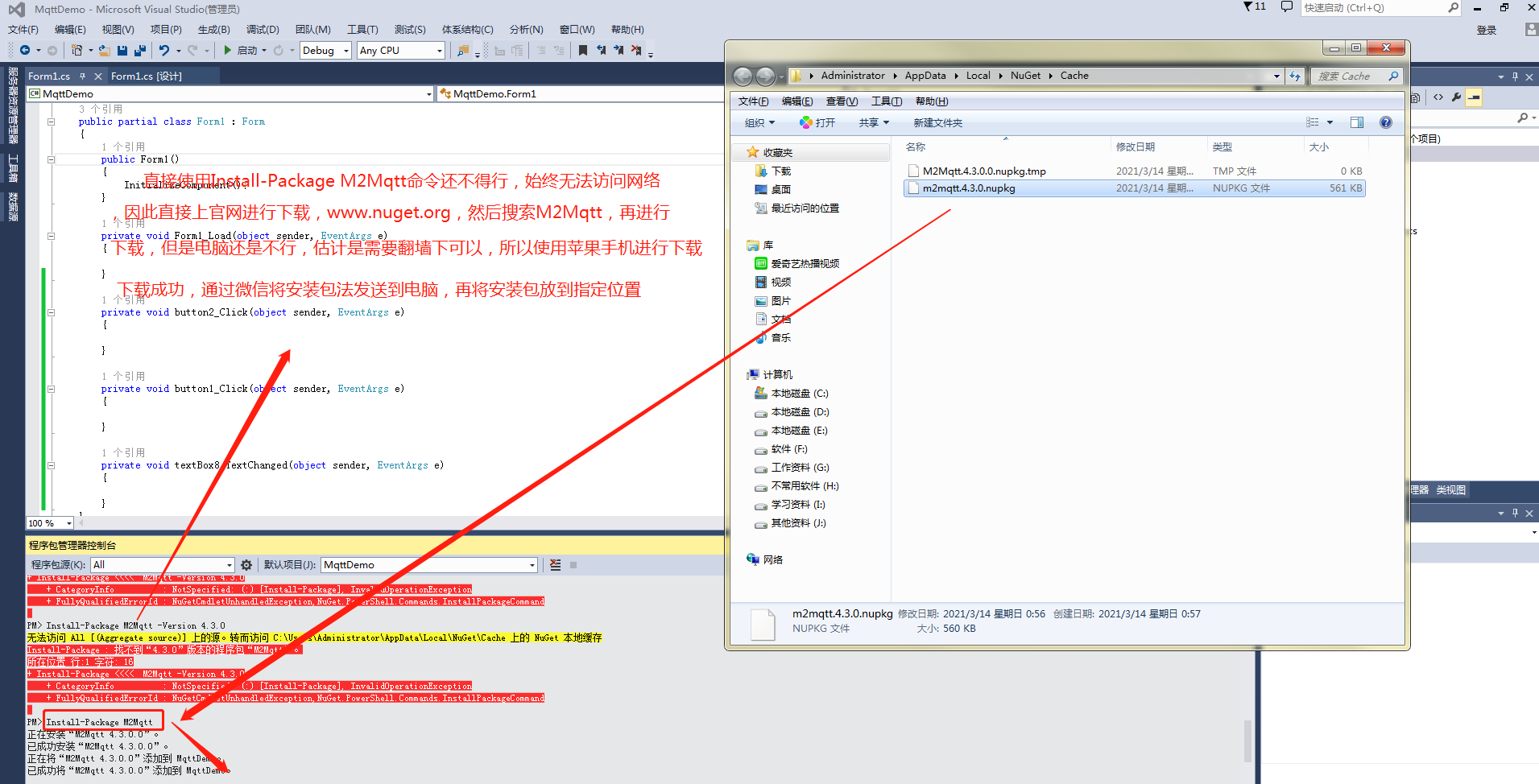This screenshot has height=784, width=1539.
Task: Click the Quick Launch search field
Action: 1380,8
